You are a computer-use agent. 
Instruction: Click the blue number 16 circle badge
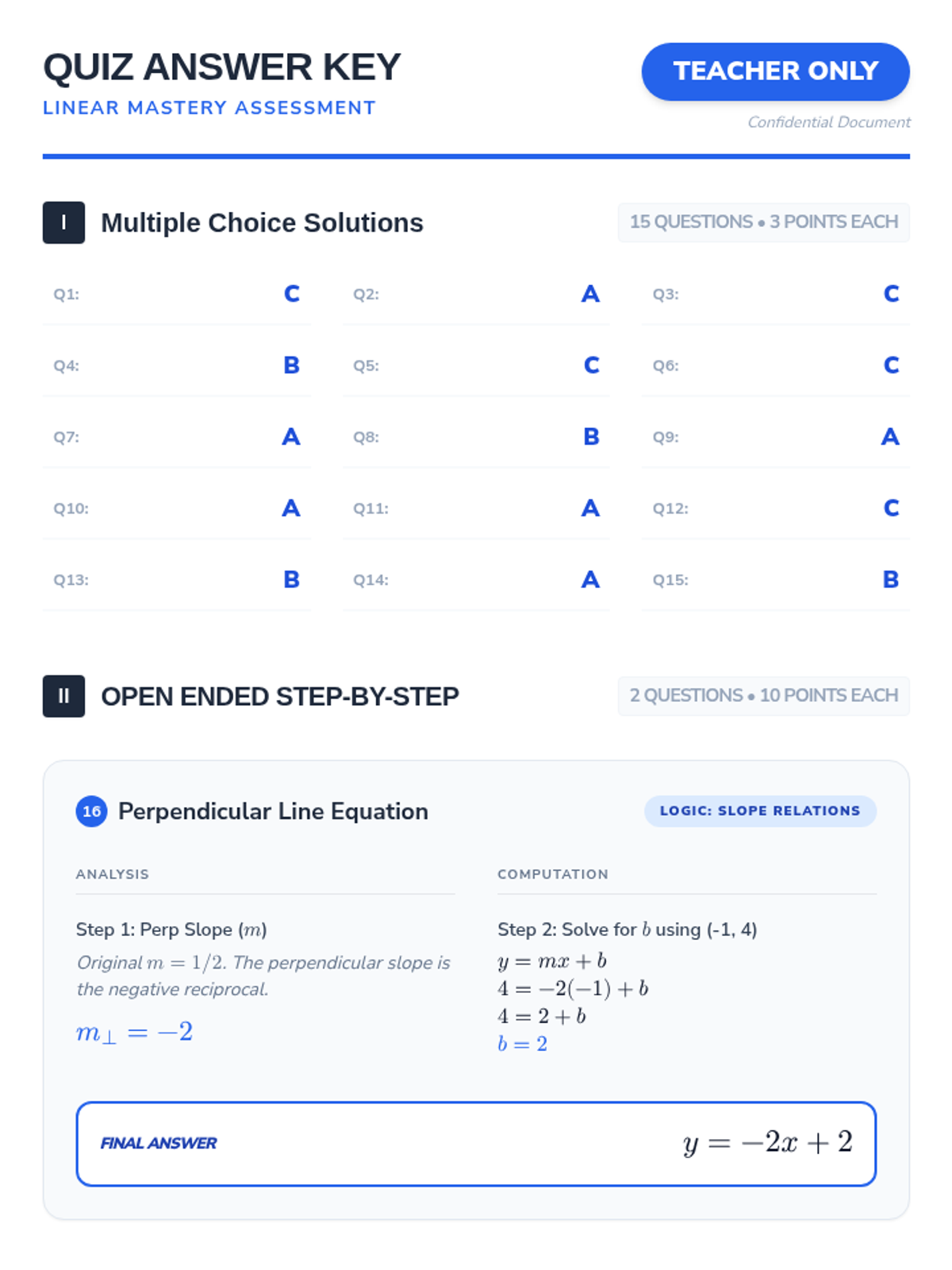[x=91, y=811]
